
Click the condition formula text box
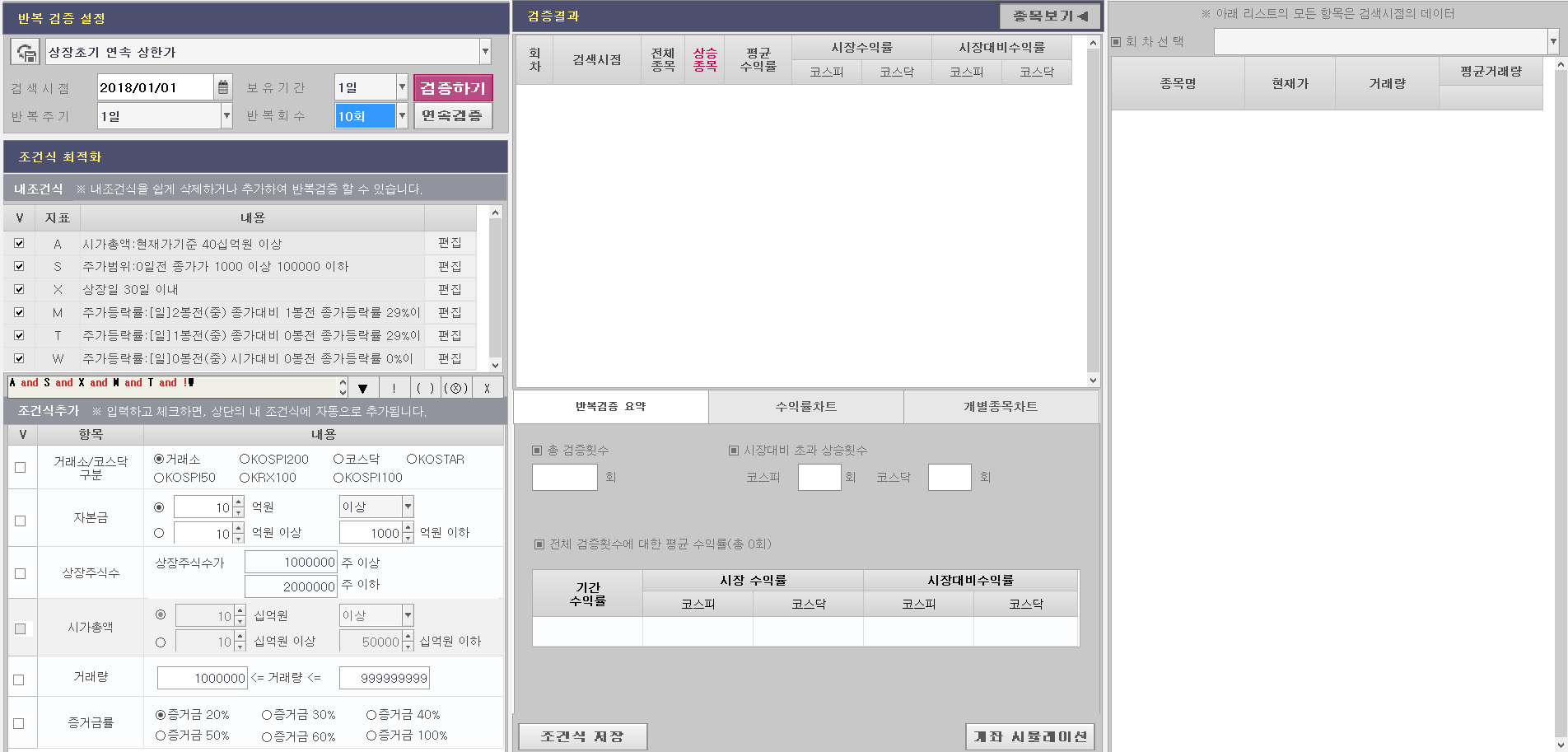(x=174, y=386)
